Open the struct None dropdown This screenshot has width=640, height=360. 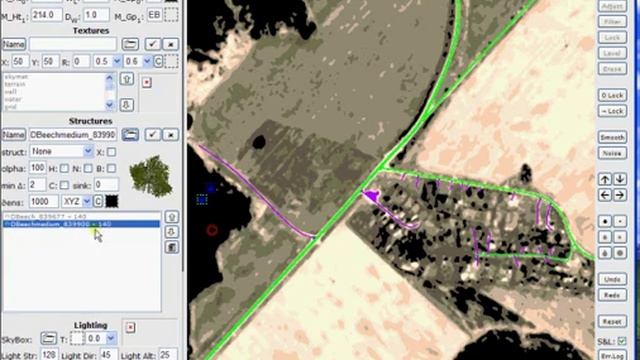coord(88,151)
